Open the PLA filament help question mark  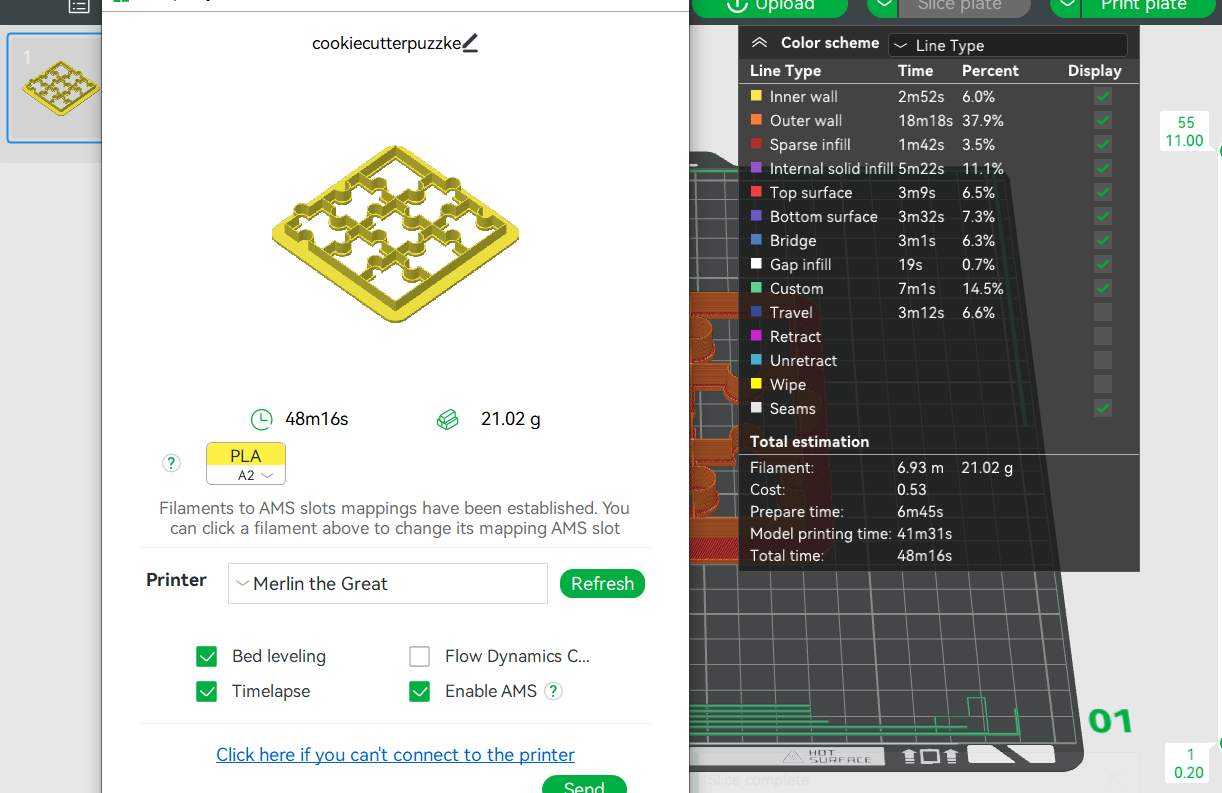pyautogui.click(x=171, y=463)
